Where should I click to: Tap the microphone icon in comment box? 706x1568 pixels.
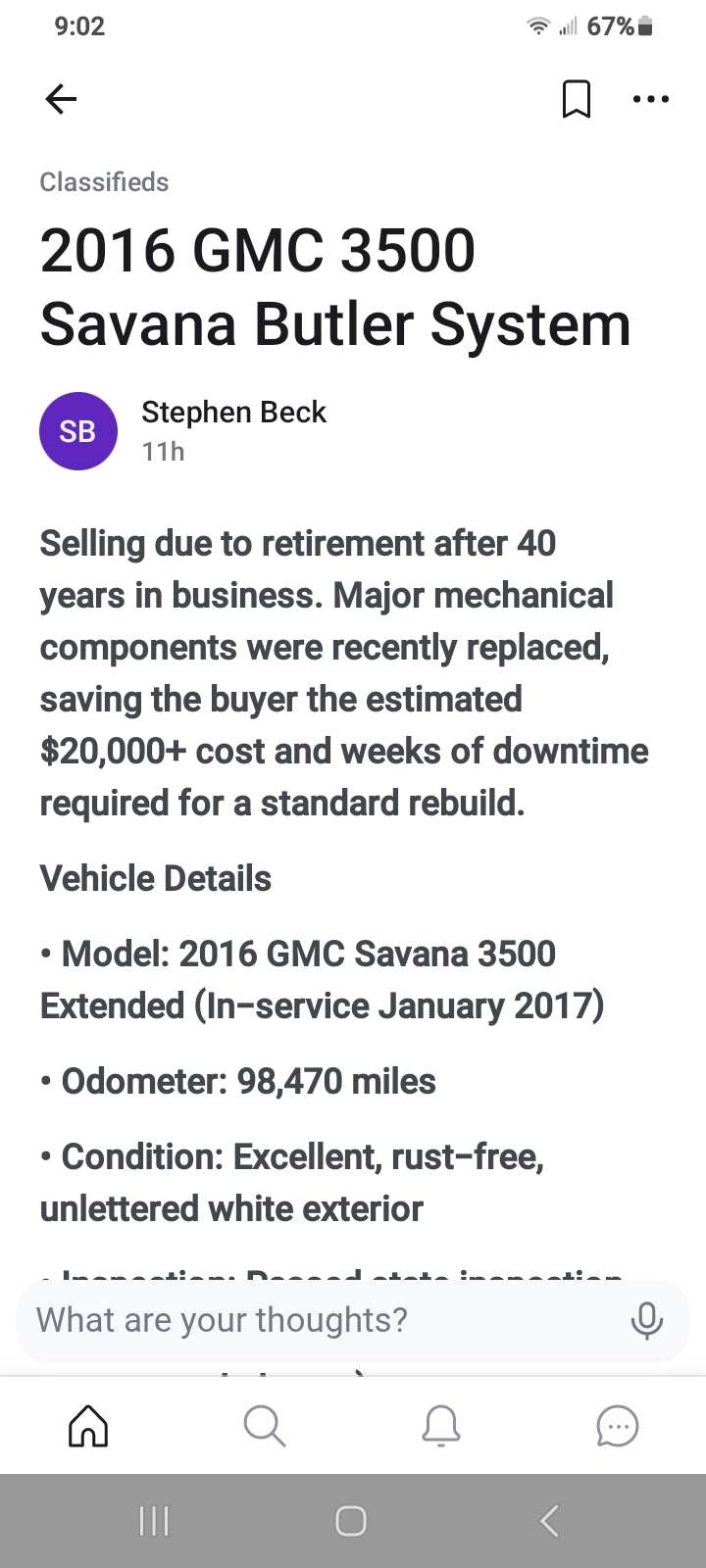(x=646, y=1320)
